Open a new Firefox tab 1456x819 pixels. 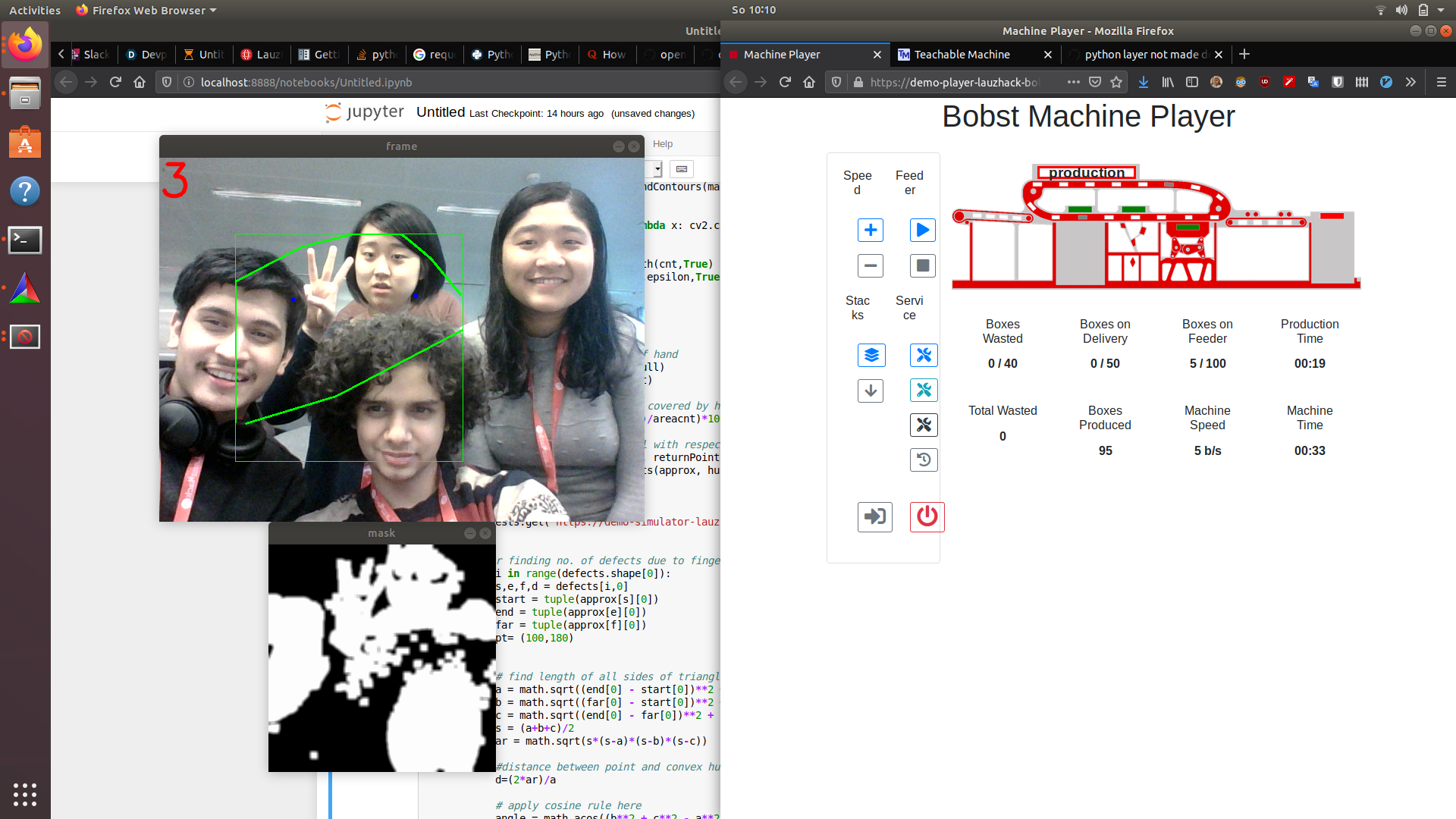click(1244, 55)
